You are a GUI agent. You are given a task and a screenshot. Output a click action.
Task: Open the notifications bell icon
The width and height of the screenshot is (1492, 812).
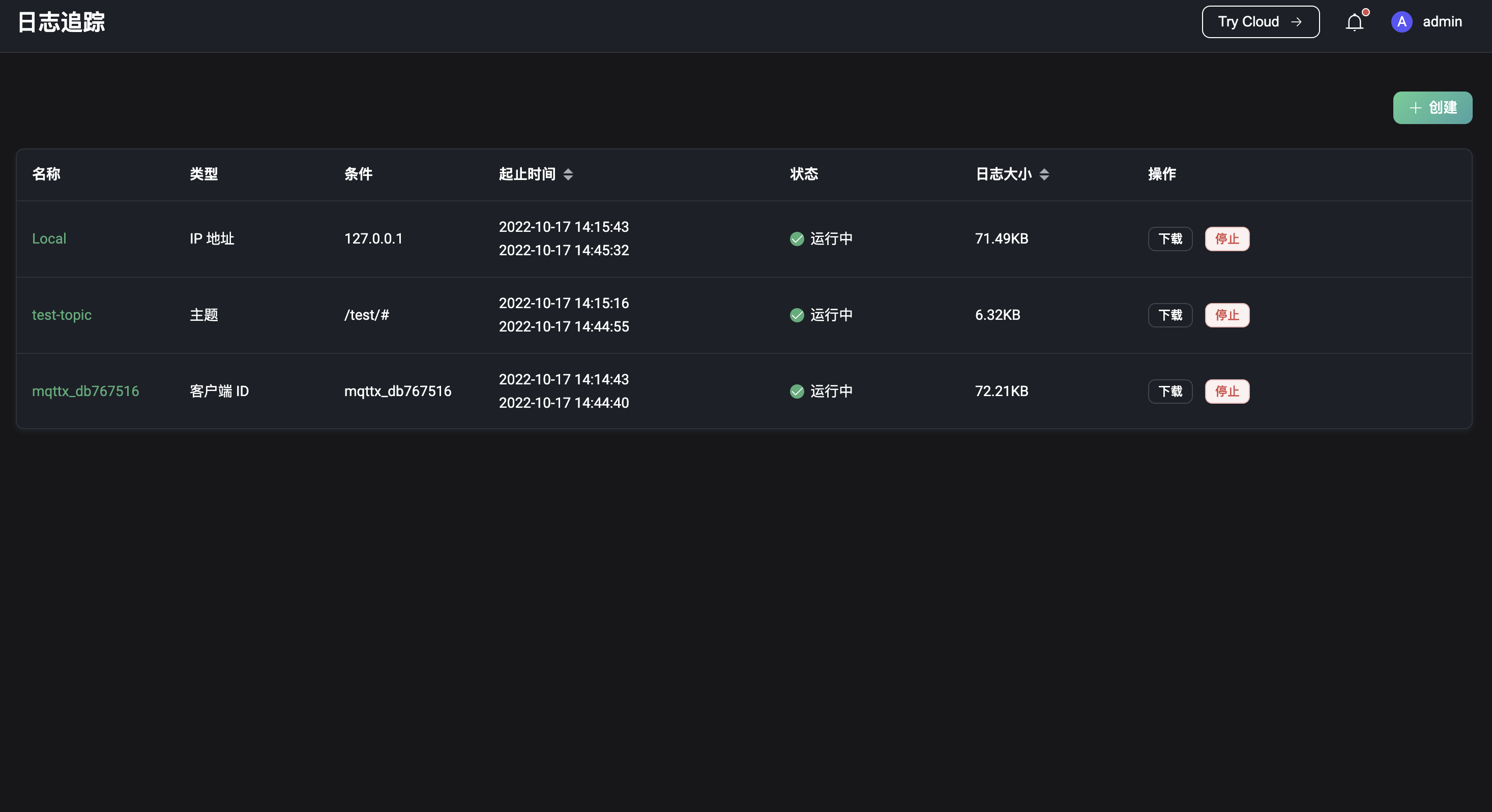click(1354, 22)
